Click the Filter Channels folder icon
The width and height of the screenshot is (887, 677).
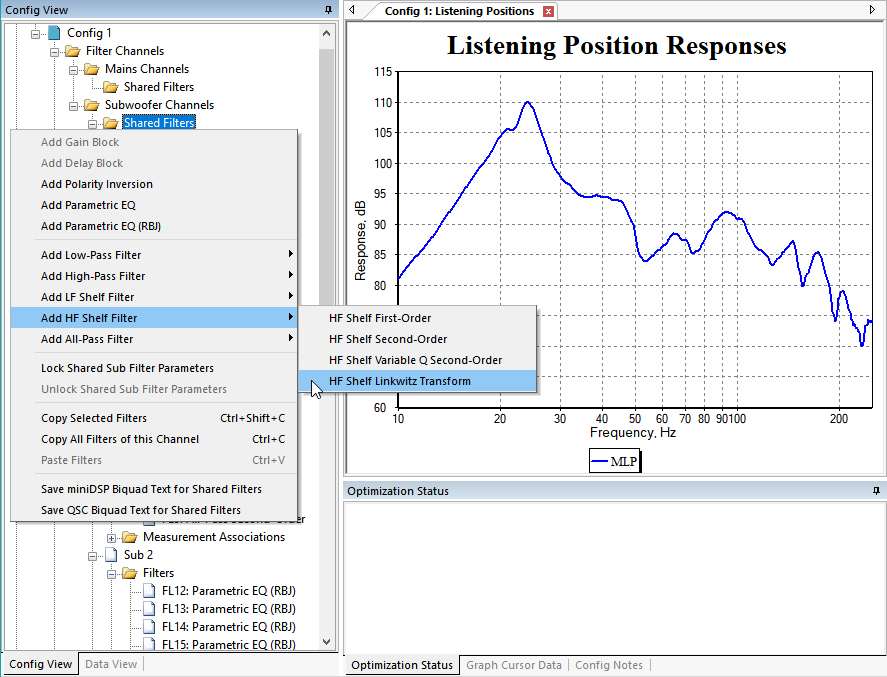[72, 51]
